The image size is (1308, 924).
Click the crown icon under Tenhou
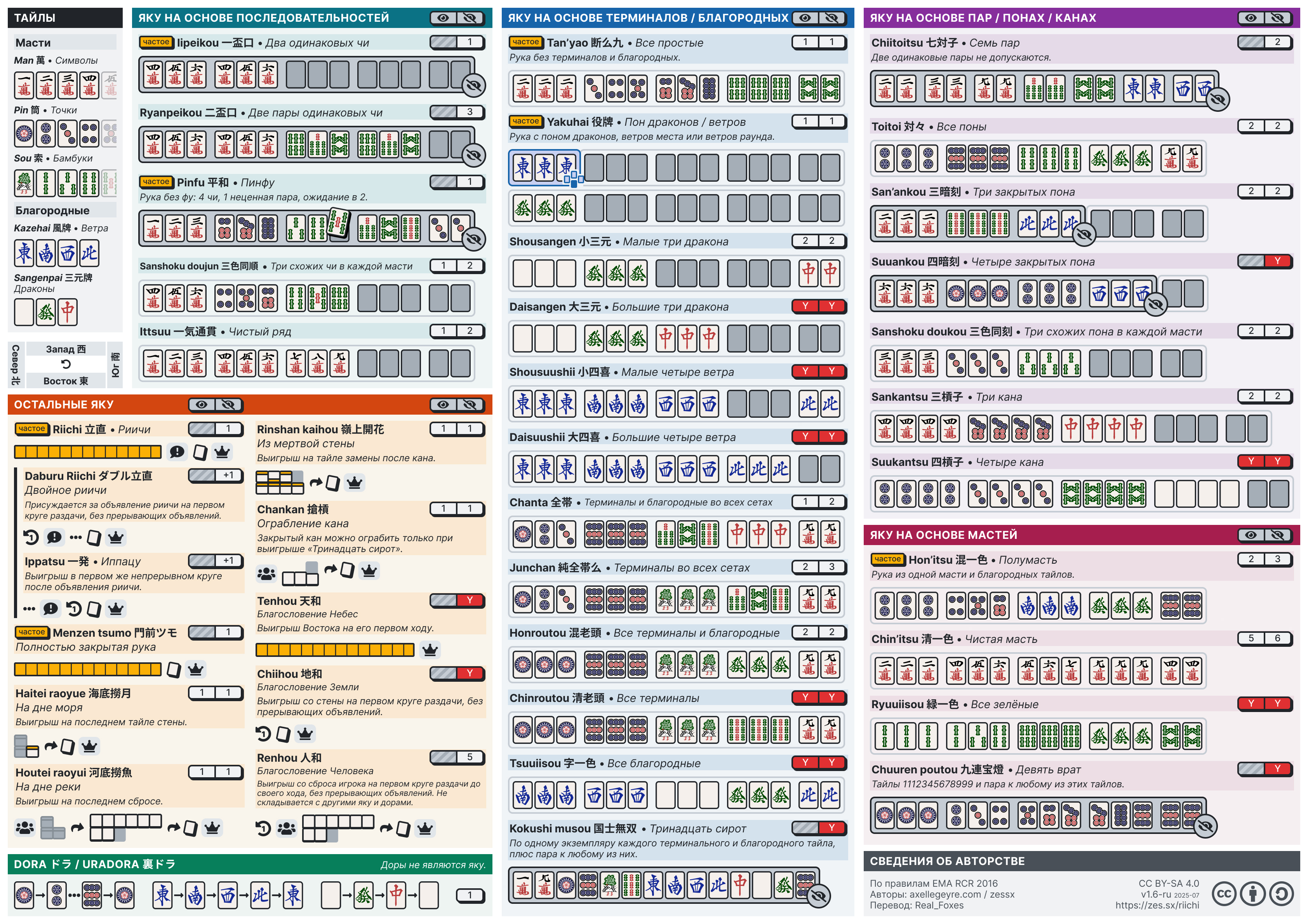pyautogui.click(x=430, y=650)
